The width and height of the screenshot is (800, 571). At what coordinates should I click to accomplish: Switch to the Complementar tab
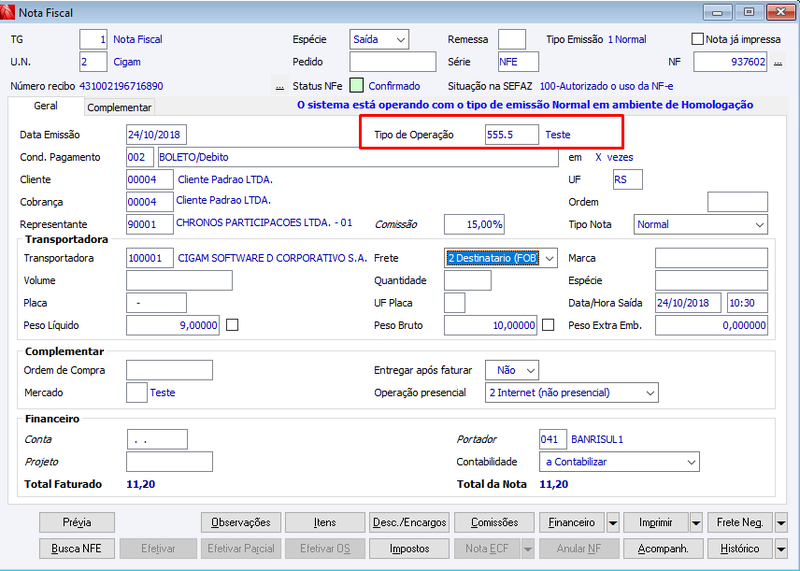pyautogui.click(x=119, y=108)
